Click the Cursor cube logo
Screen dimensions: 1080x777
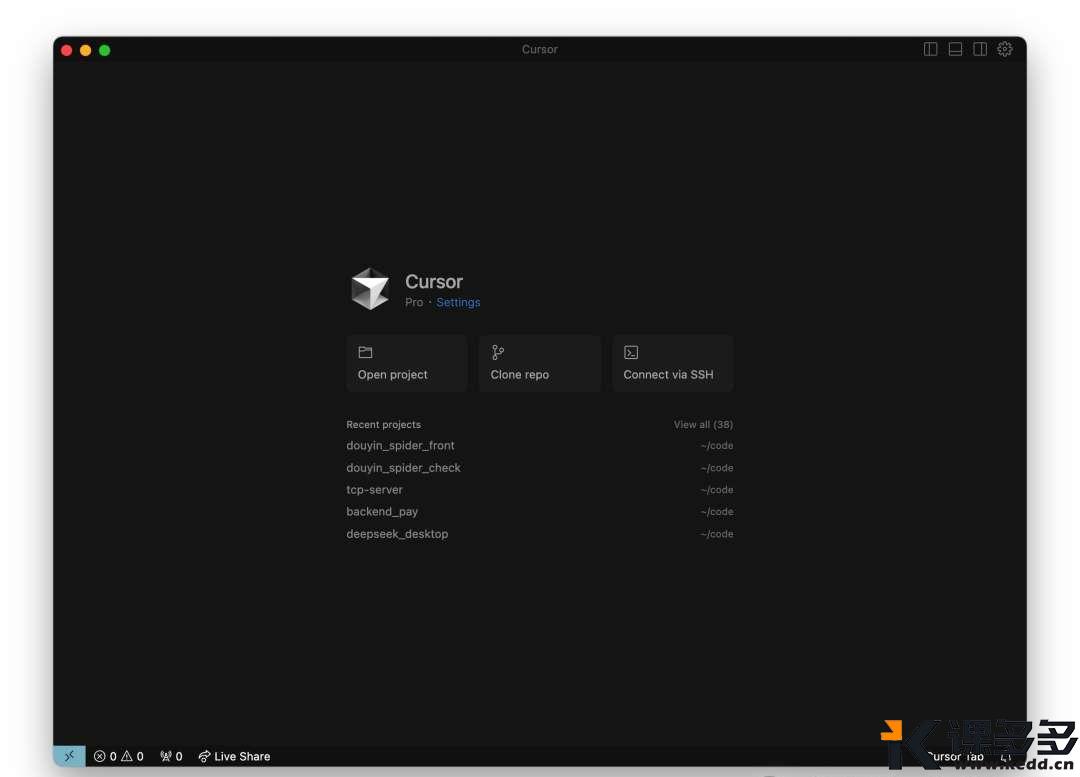point(370,289)
